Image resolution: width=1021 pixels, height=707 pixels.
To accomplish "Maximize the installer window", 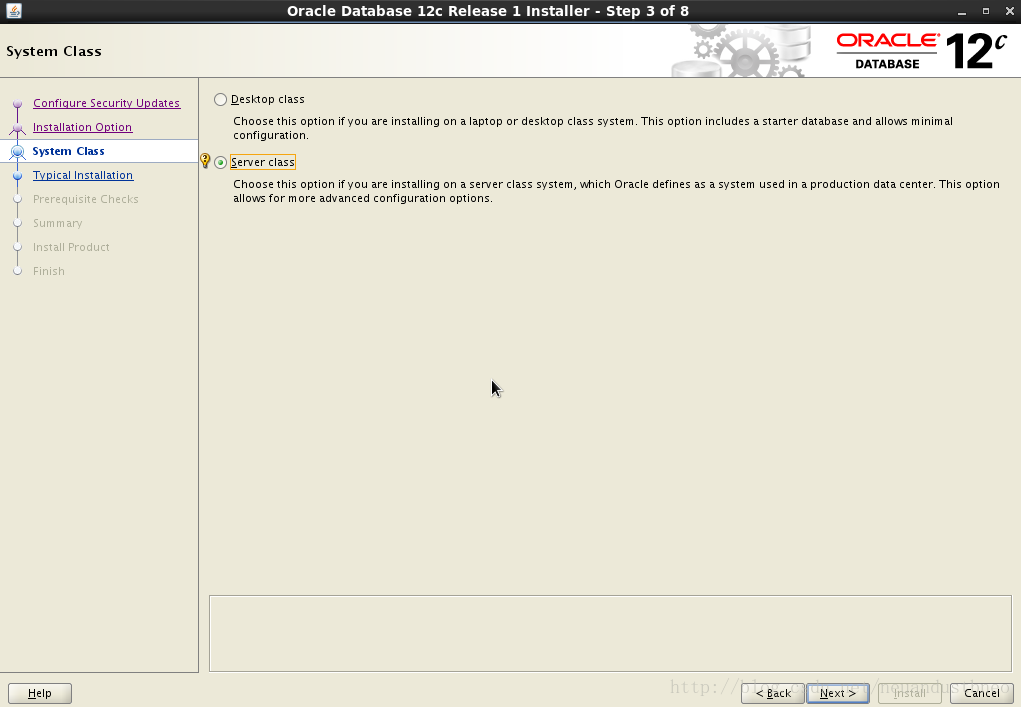I will pos(986,11).
